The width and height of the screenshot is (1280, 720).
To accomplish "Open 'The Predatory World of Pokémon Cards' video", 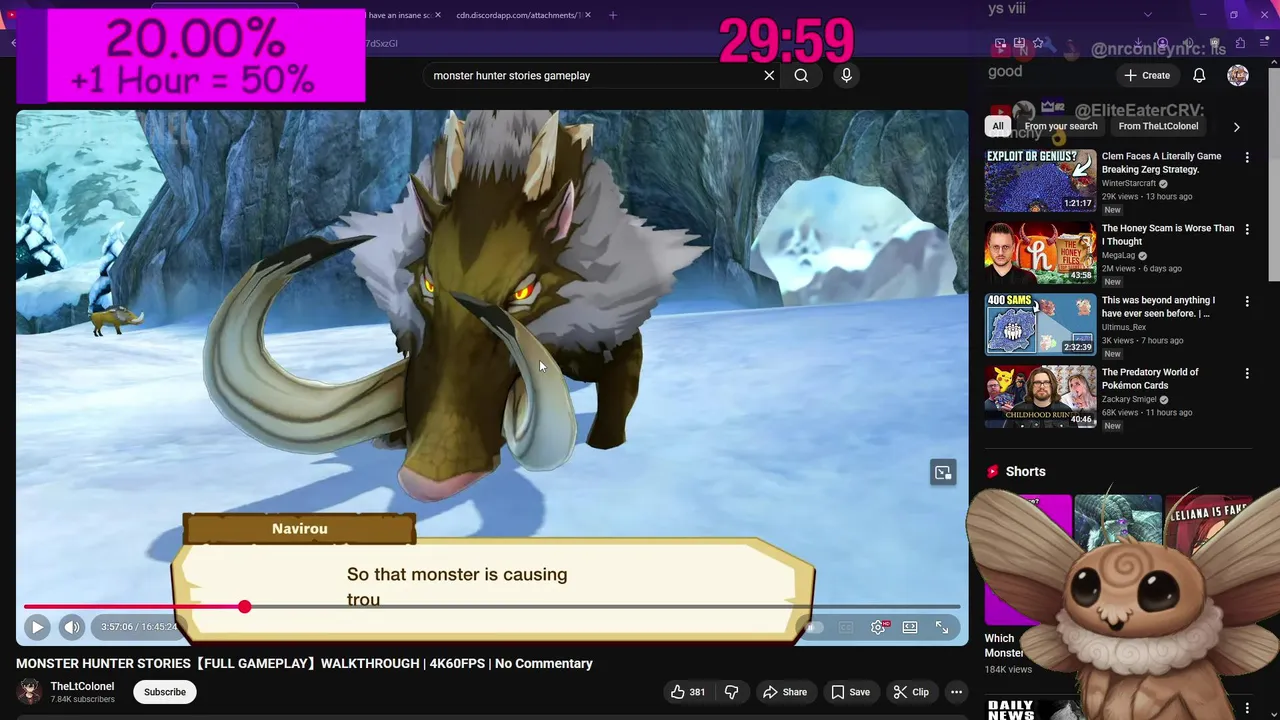I will pos(1040,397).
